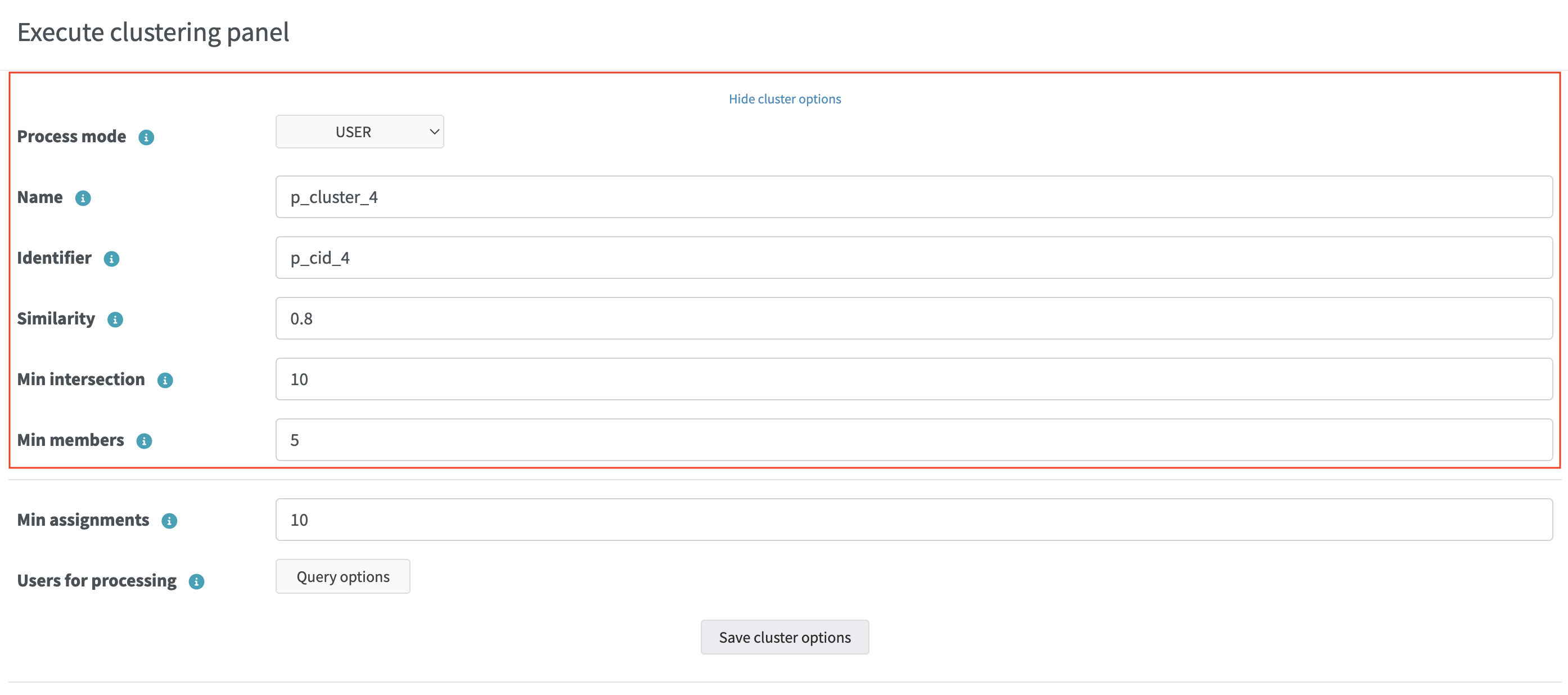Click the Save cluster options button
Viewport: 1568px width, 695px height.
click(x=784, y=637)
